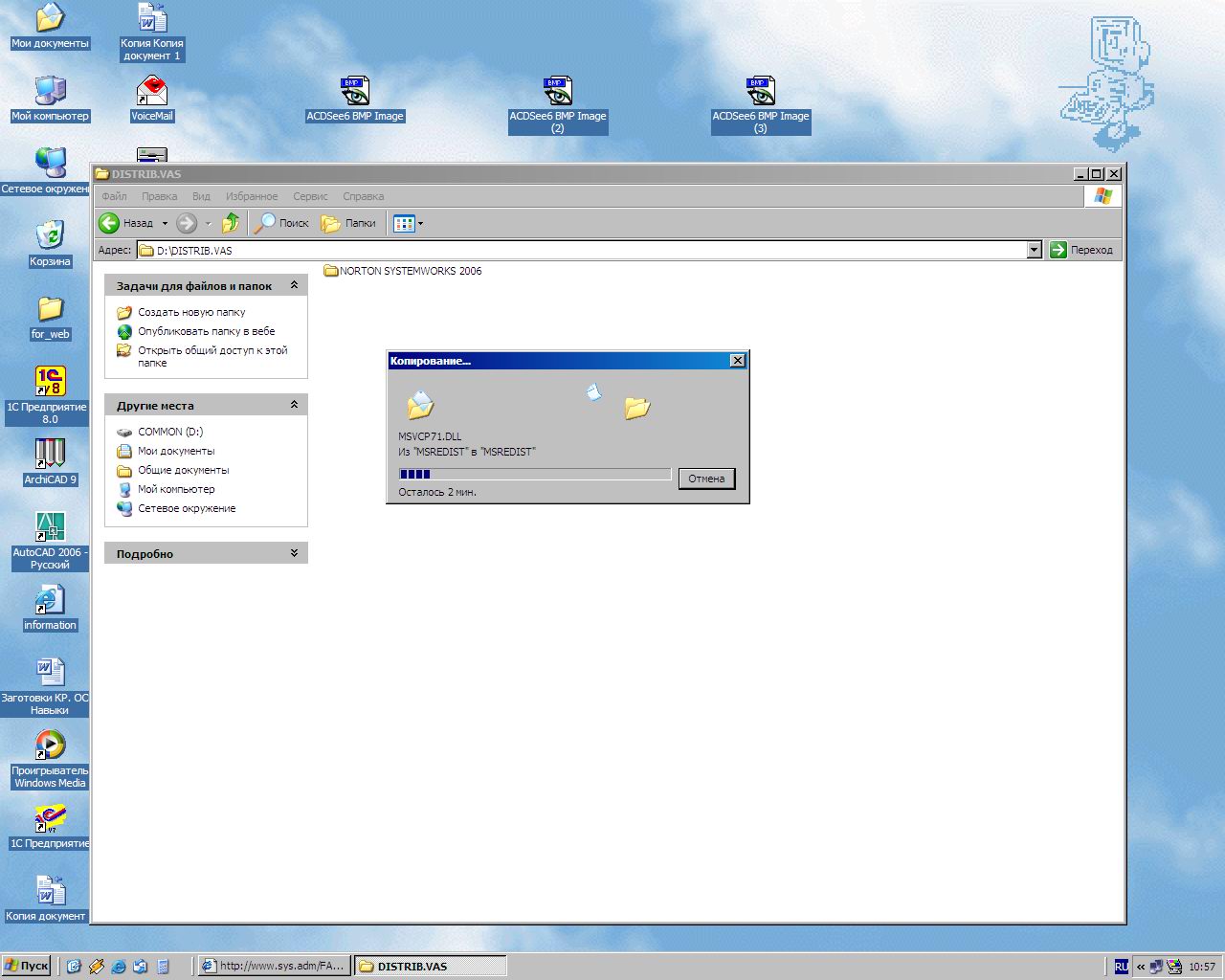This screenshot has width=1225, height=980.
Task: Open the Избранное menu
Action: [x=252, y=196]
